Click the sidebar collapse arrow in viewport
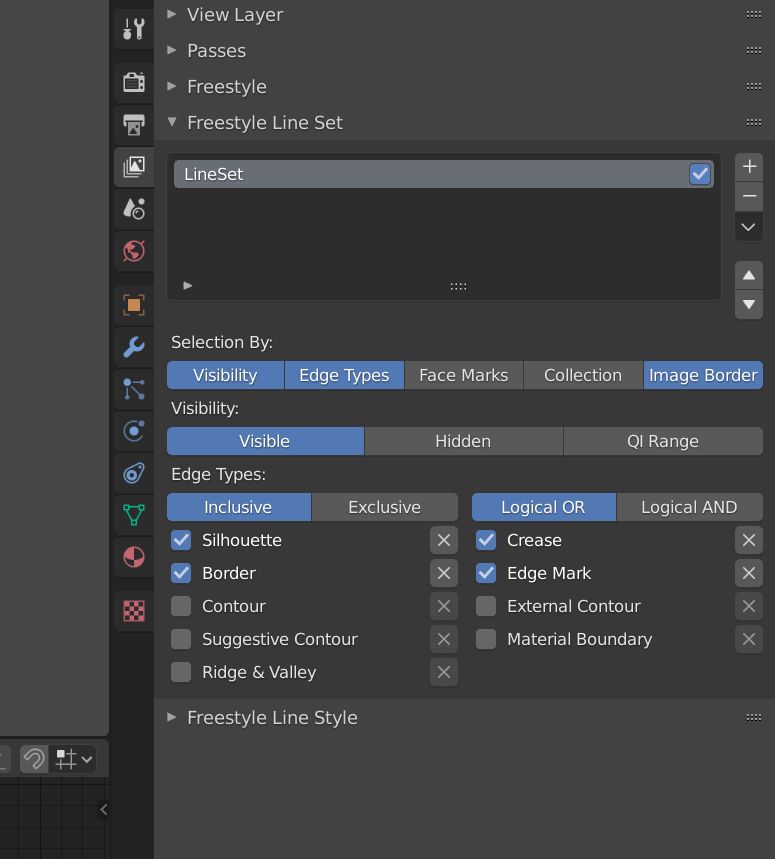Viewport: 775px width, 859px height. coord(104,809)
